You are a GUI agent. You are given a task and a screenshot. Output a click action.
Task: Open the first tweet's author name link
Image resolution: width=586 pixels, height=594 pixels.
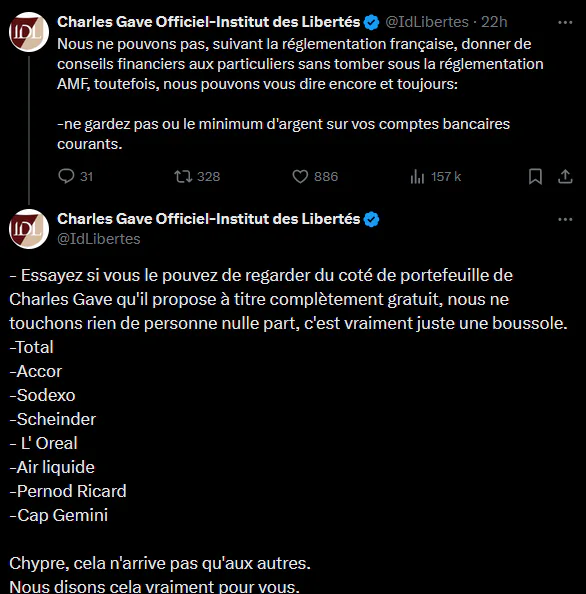point(208,22)
